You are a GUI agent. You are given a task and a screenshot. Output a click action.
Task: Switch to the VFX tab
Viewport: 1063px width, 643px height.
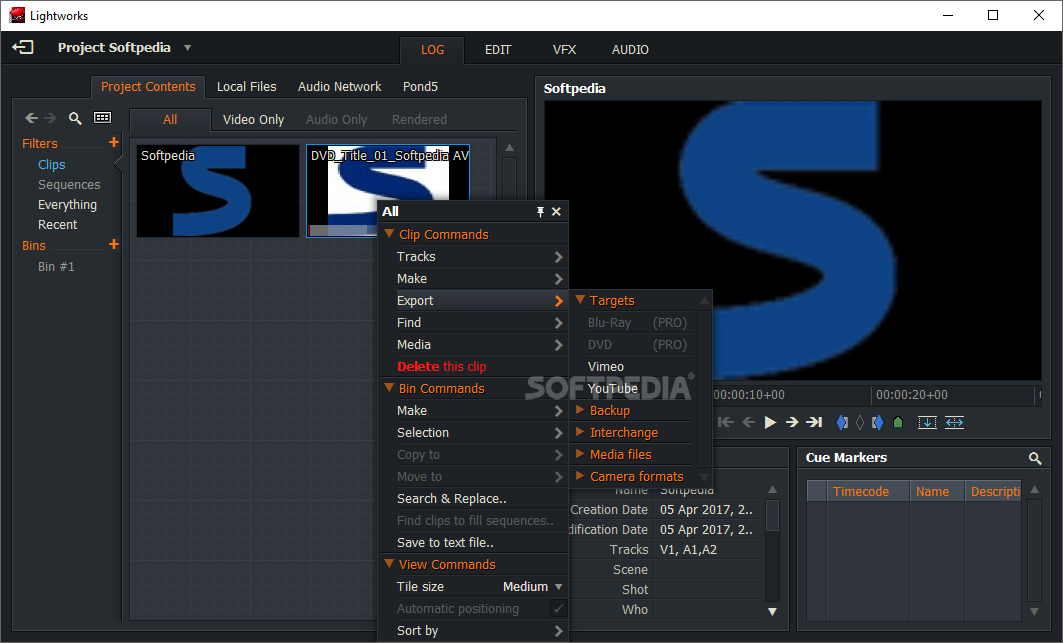(x=564, y=50)
